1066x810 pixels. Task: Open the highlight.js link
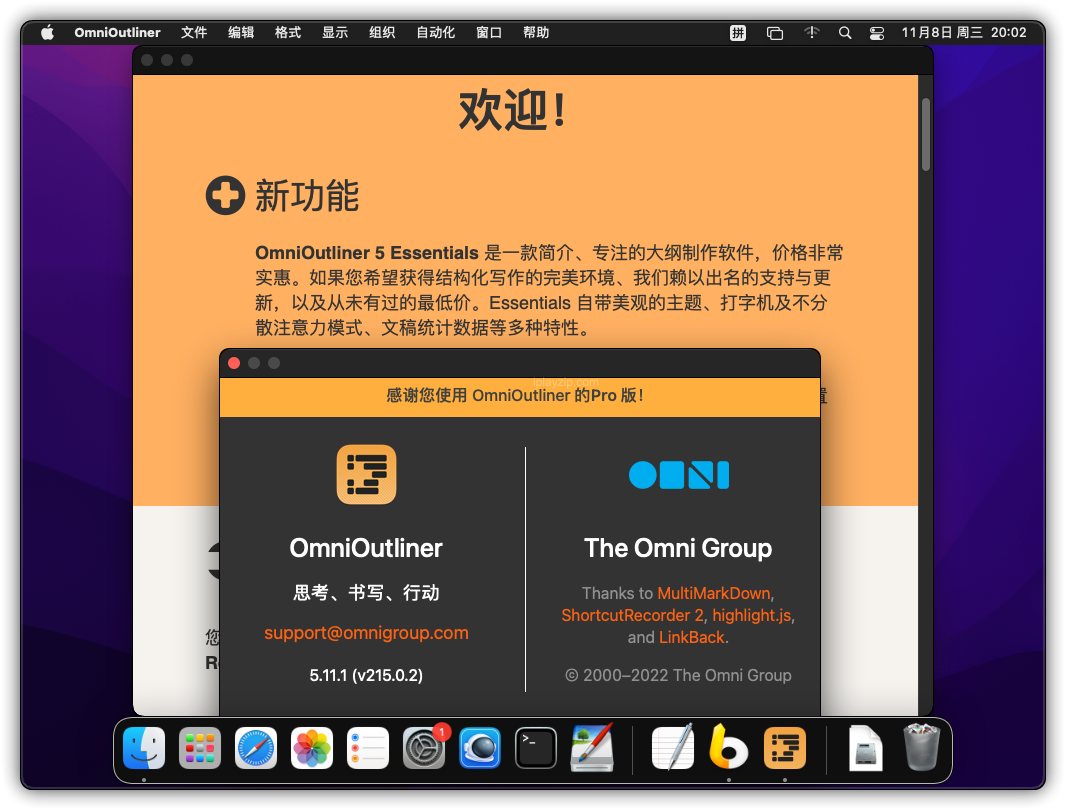pos(752,615)
